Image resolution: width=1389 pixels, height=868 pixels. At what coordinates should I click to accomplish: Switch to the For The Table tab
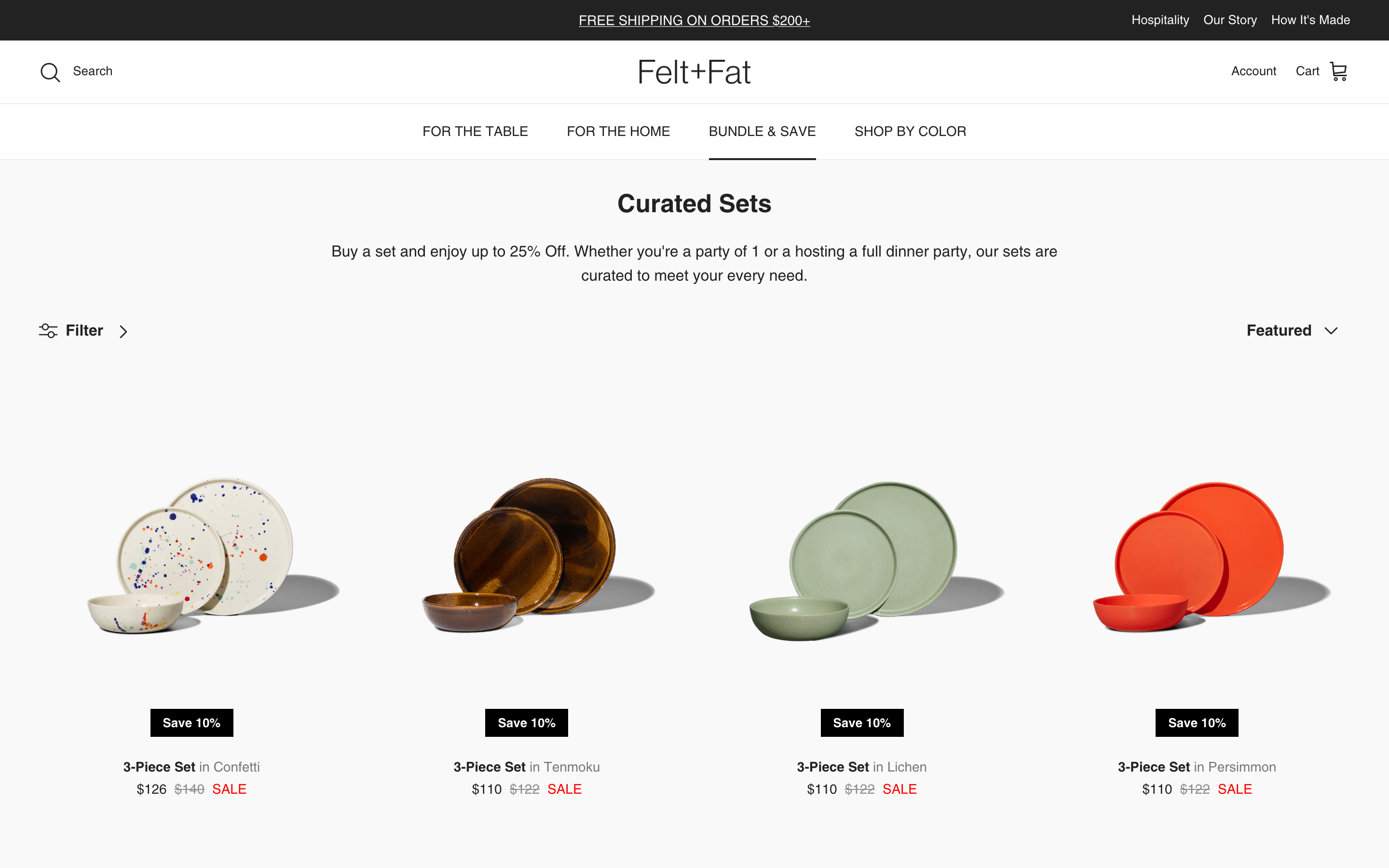point(475,132)
